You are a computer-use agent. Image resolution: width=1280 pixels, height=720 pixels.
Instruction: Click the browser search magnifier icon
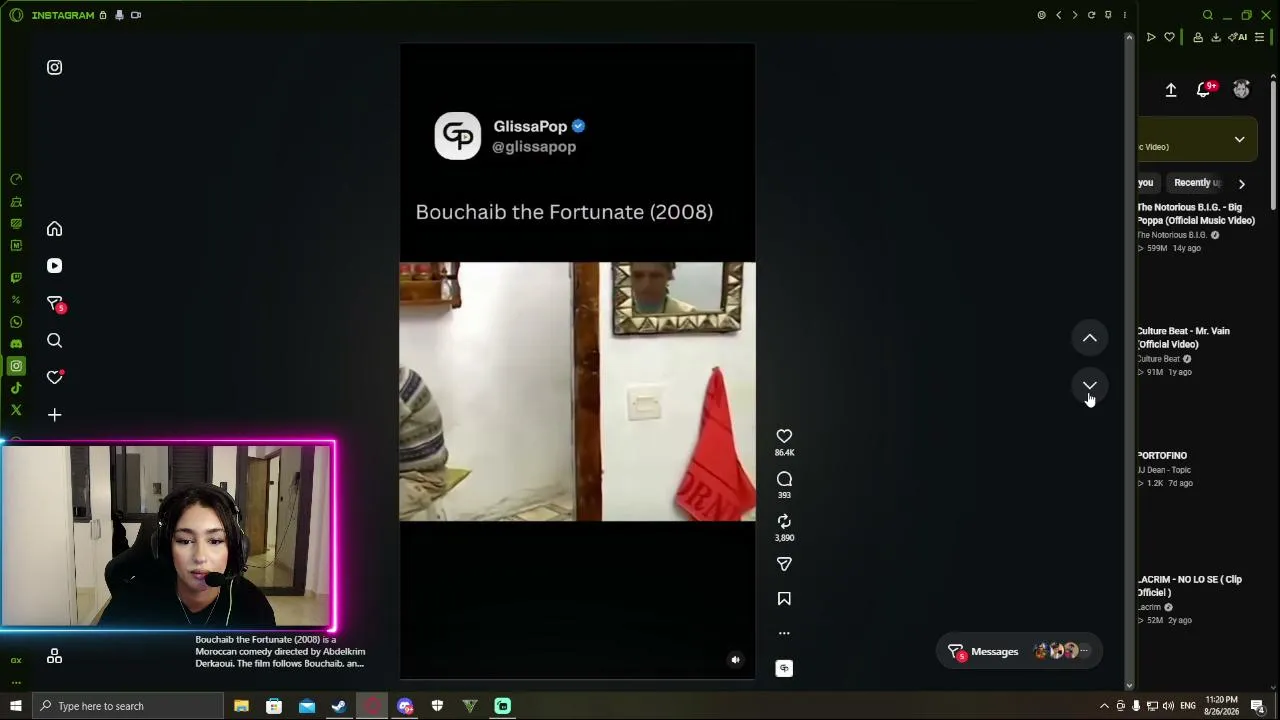[1208, 15]
